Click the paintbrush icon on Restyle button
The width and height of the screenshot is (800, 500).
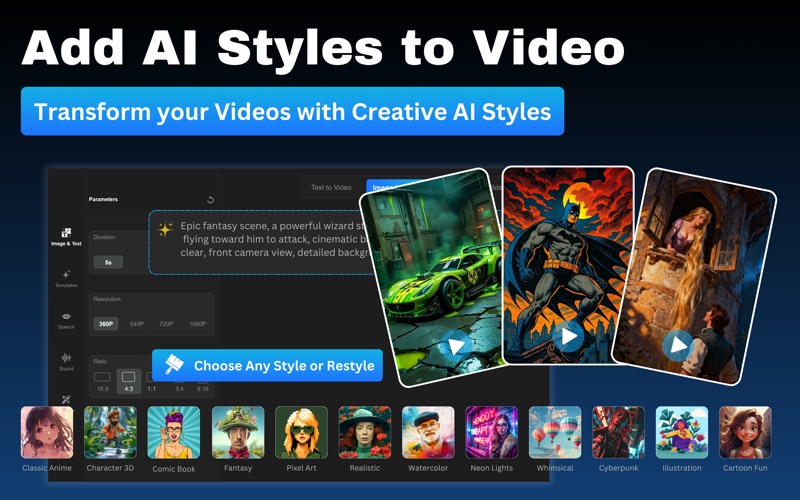point(174,365)
